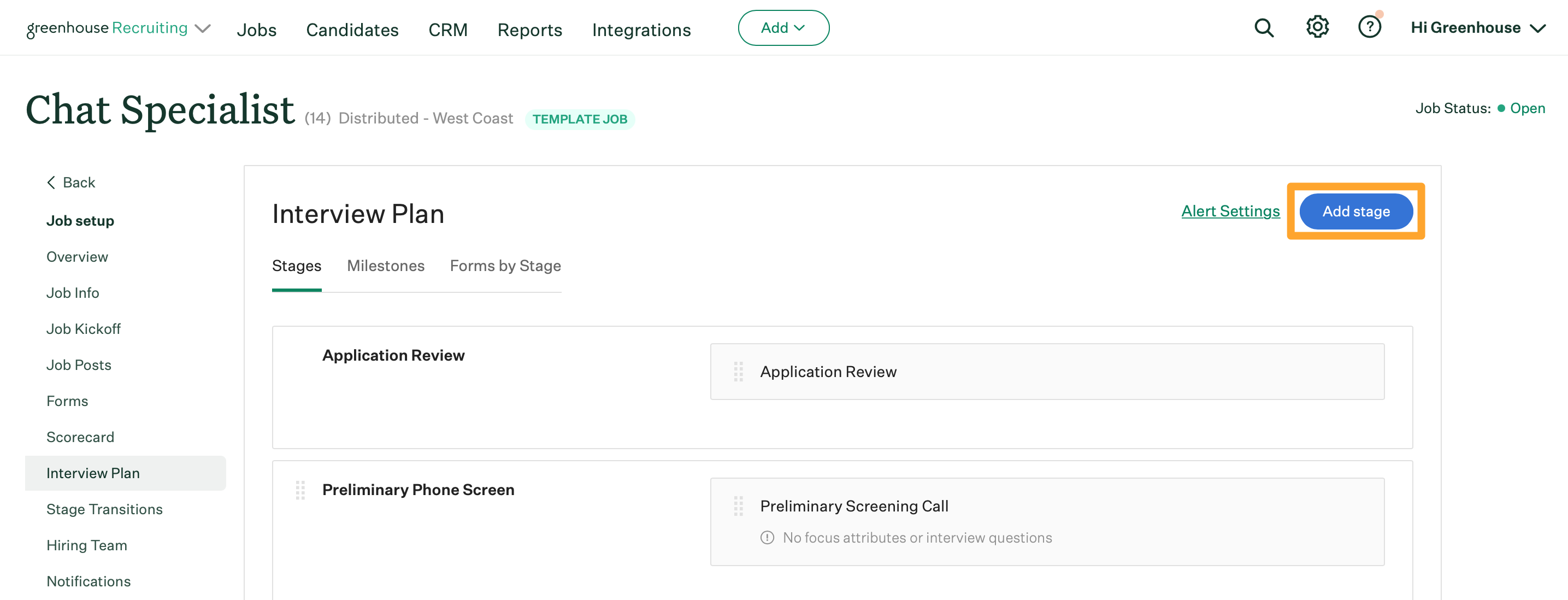Switch to the Stages tab

pyautogui.click(x=297, y=266)
